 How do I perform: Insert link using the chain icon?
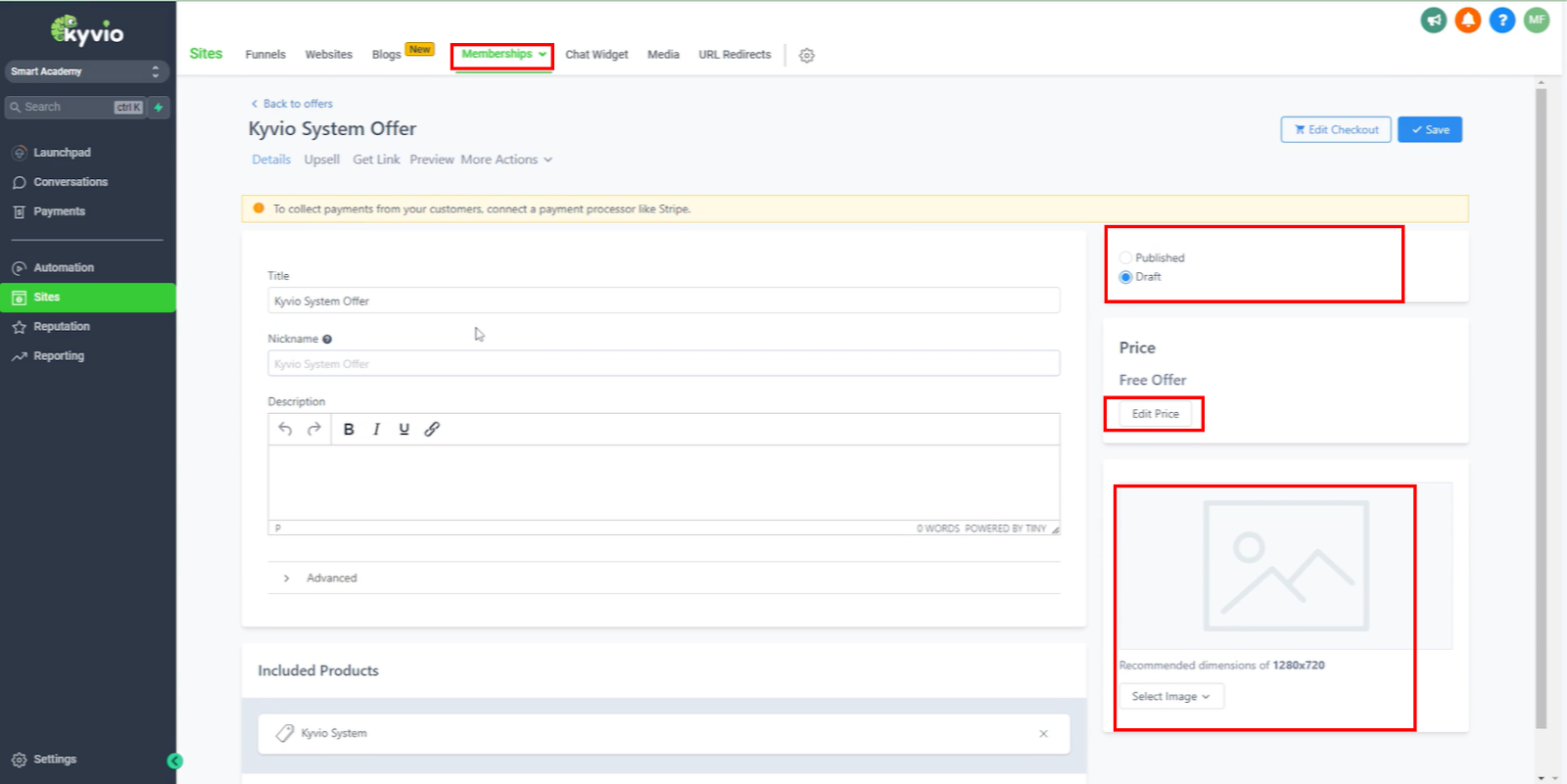[x=432, y=430]
